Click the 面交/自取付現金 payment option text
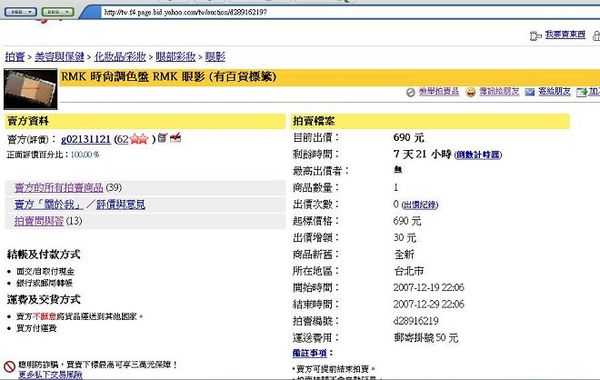Viewport: 600px width, 380px height. click(45, 271)
